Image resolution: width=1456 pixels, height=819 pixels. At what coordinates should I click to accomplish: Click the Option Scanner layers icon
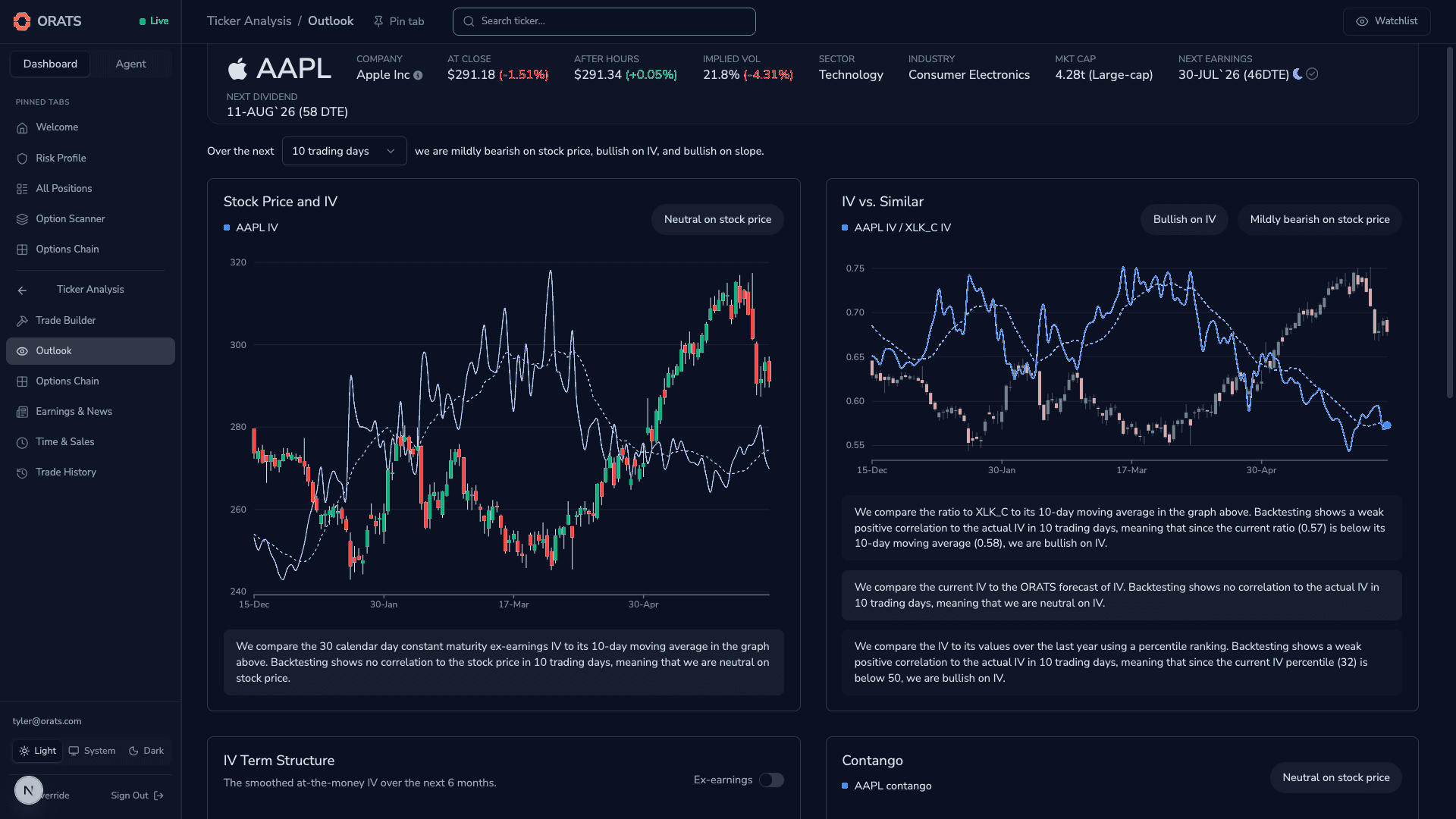point(22,219)
